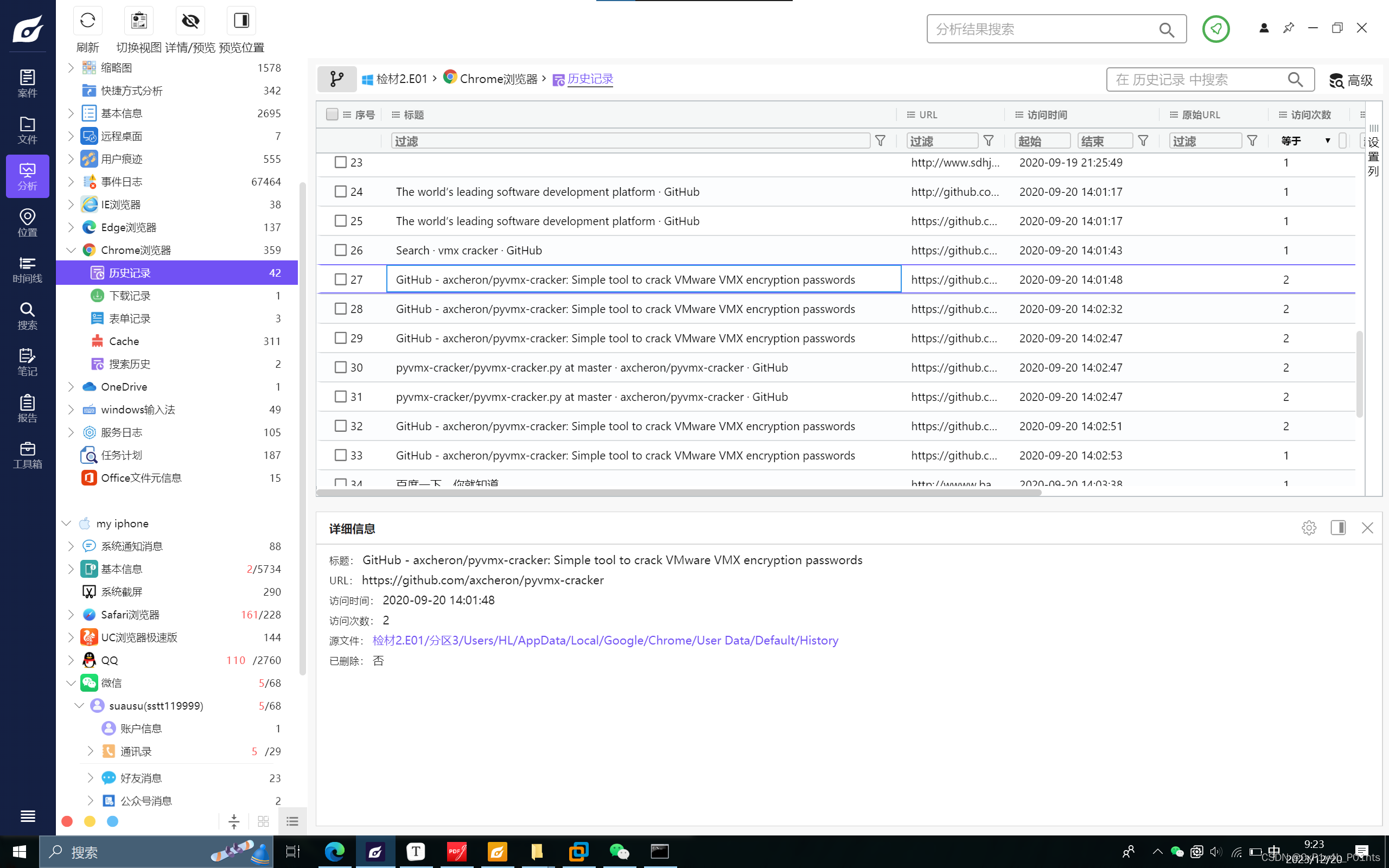Click the grid view icon at tree bottom
Viewport: 1389px width, 868px height.
pos(264,821)
